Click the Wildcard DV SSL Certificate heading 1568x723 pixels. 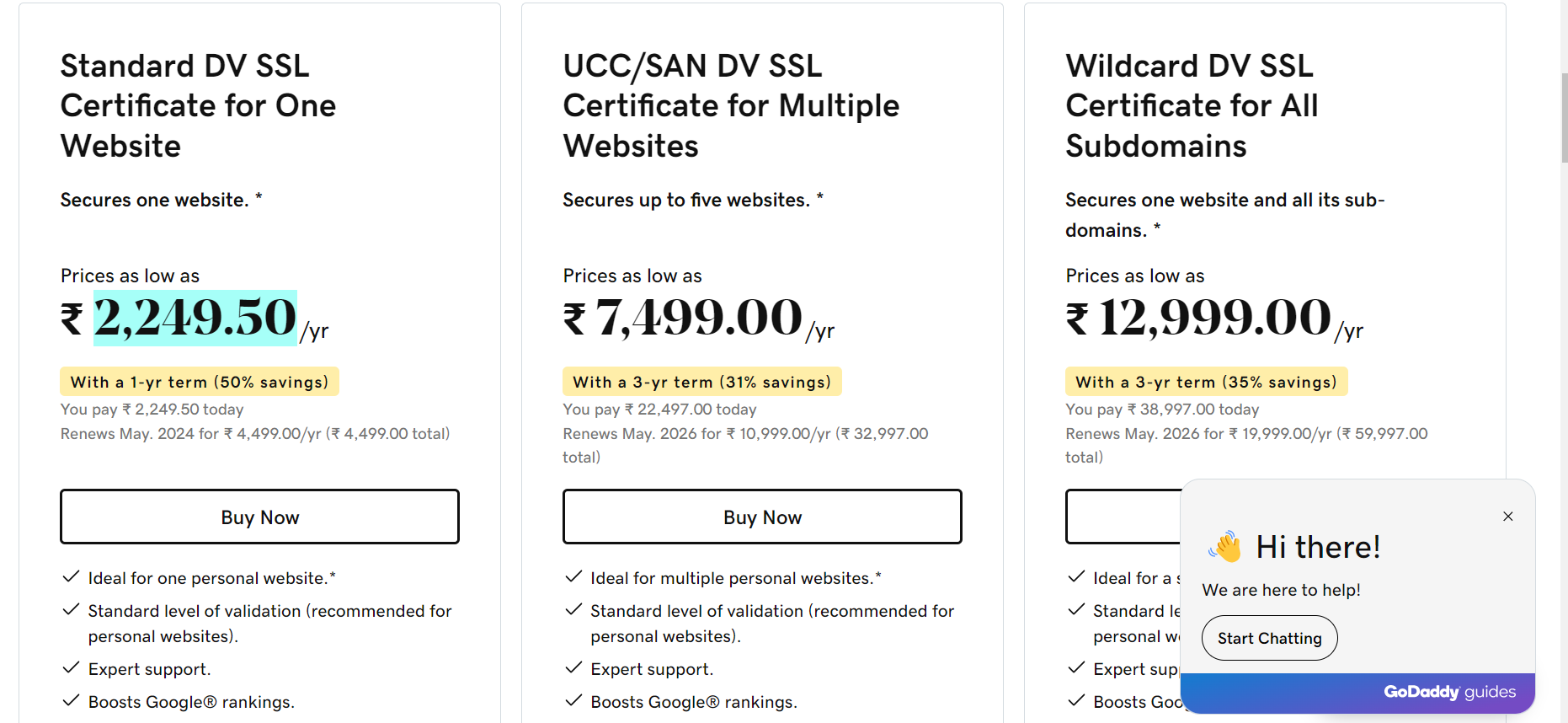tap(1192, 105)
